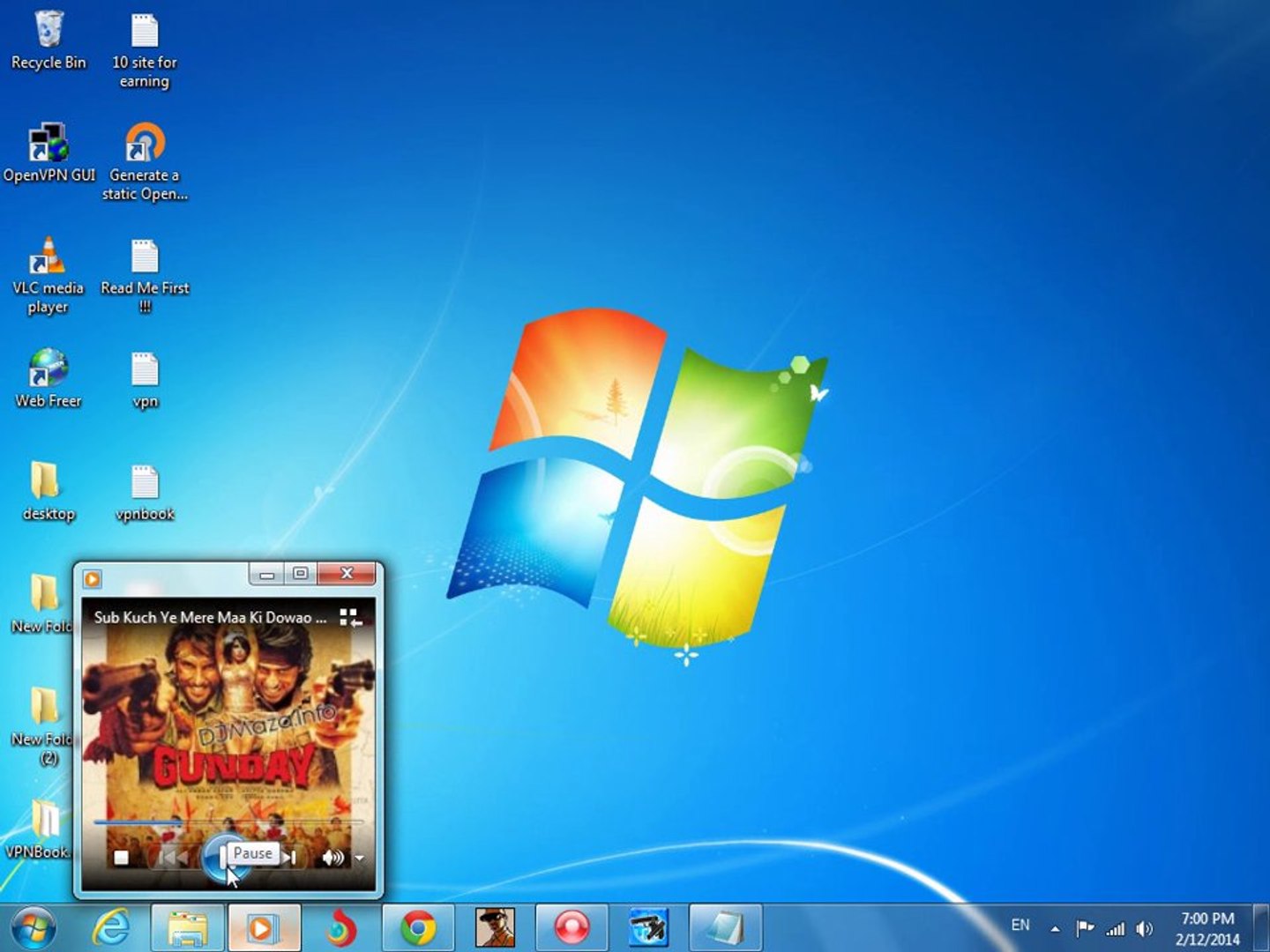Select the 'desktop' folder icon
The width and height of the screenshot is (1270, 952).
49,492
